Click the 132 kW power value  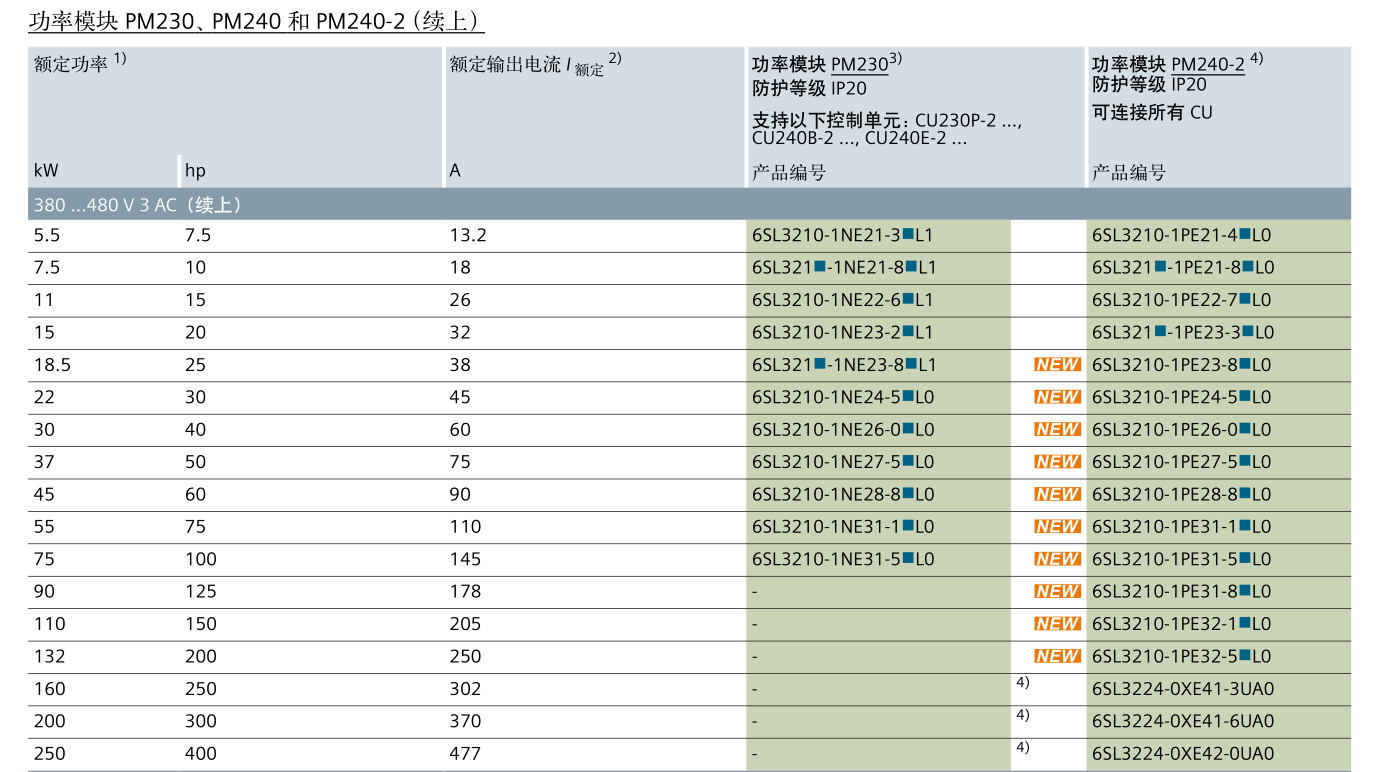pyautogui.click(x=49, y=656)
